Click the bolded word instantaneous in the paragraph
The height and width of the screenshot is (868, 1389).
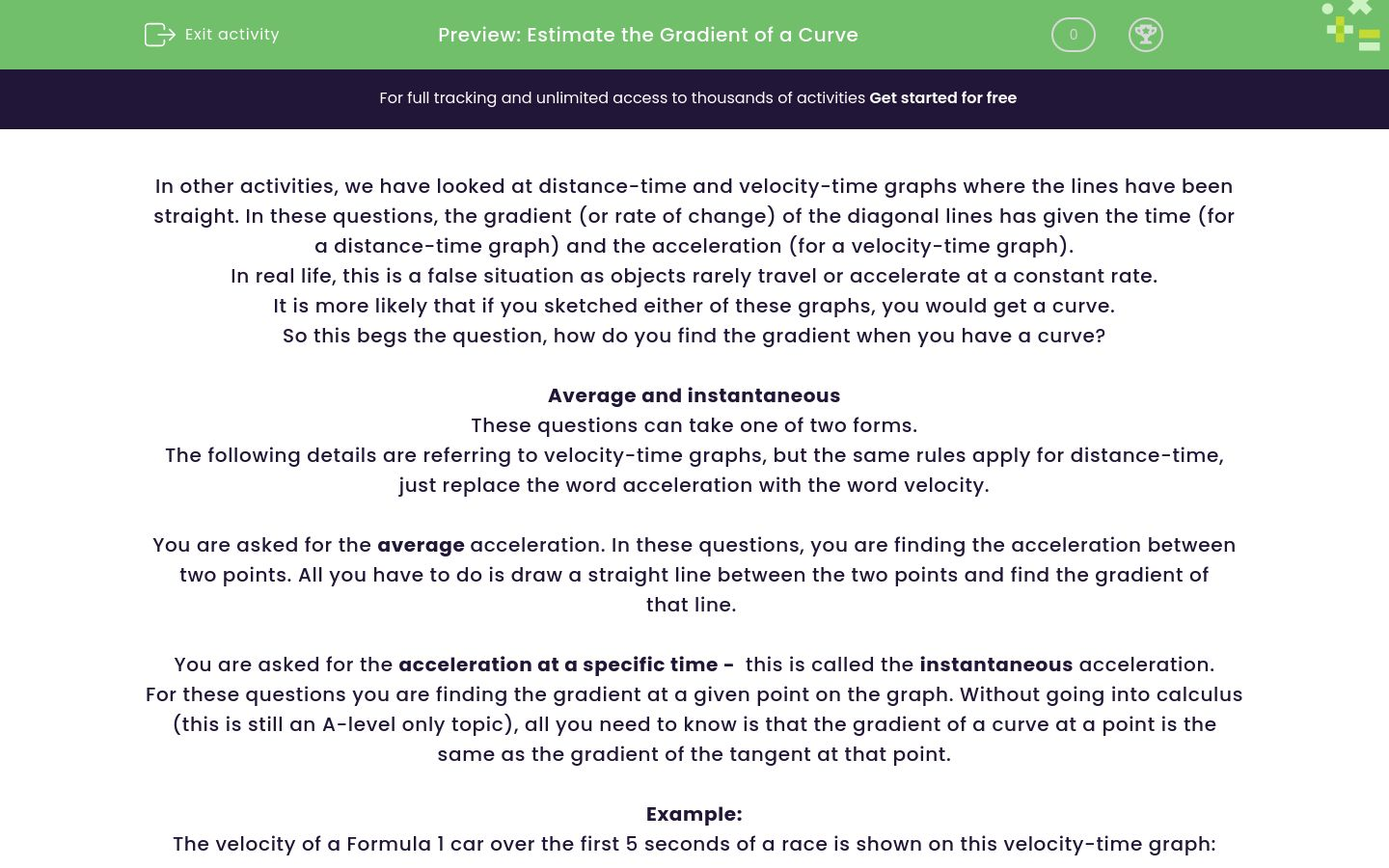tap(995, 665)
